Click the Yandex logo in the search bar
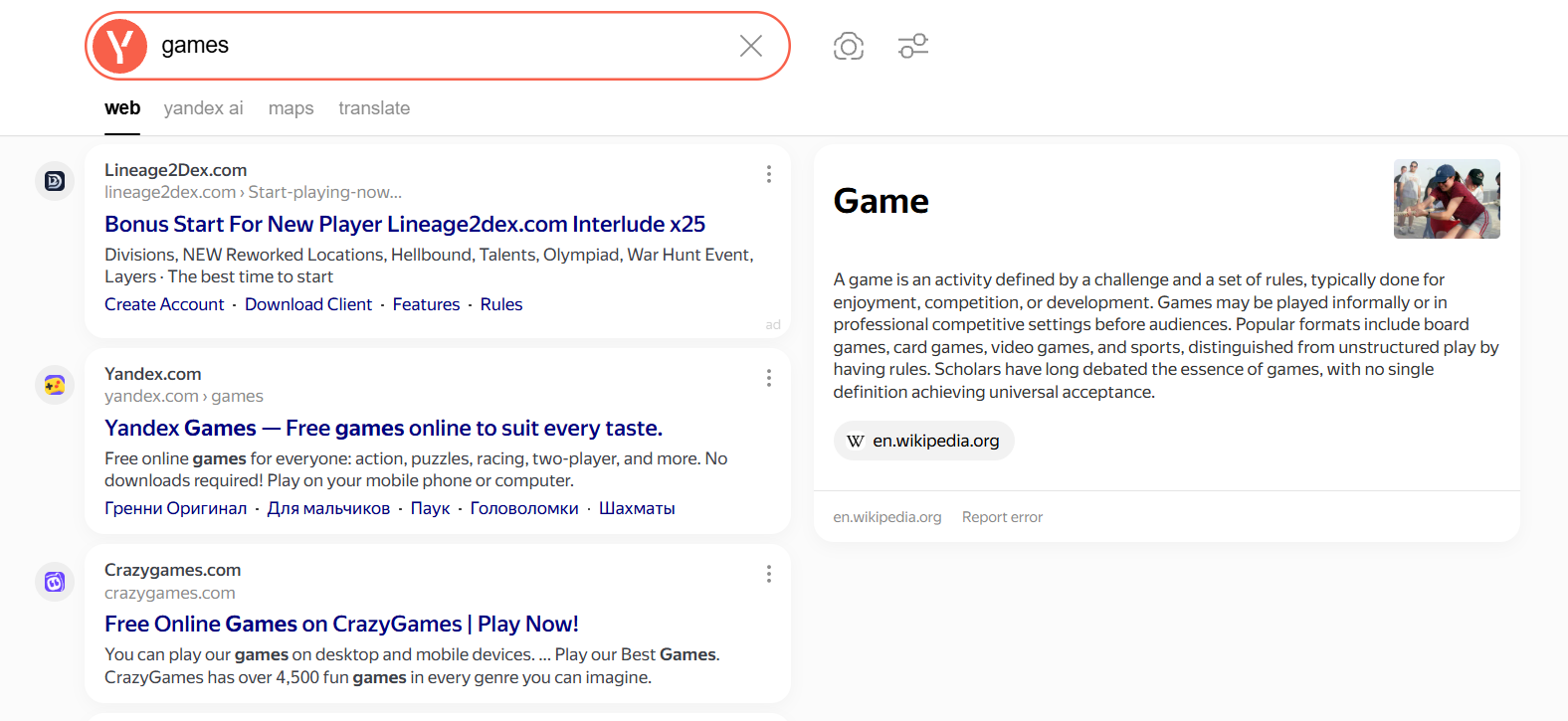Screen dimensions: 1568x721 [x=119, y=46]
